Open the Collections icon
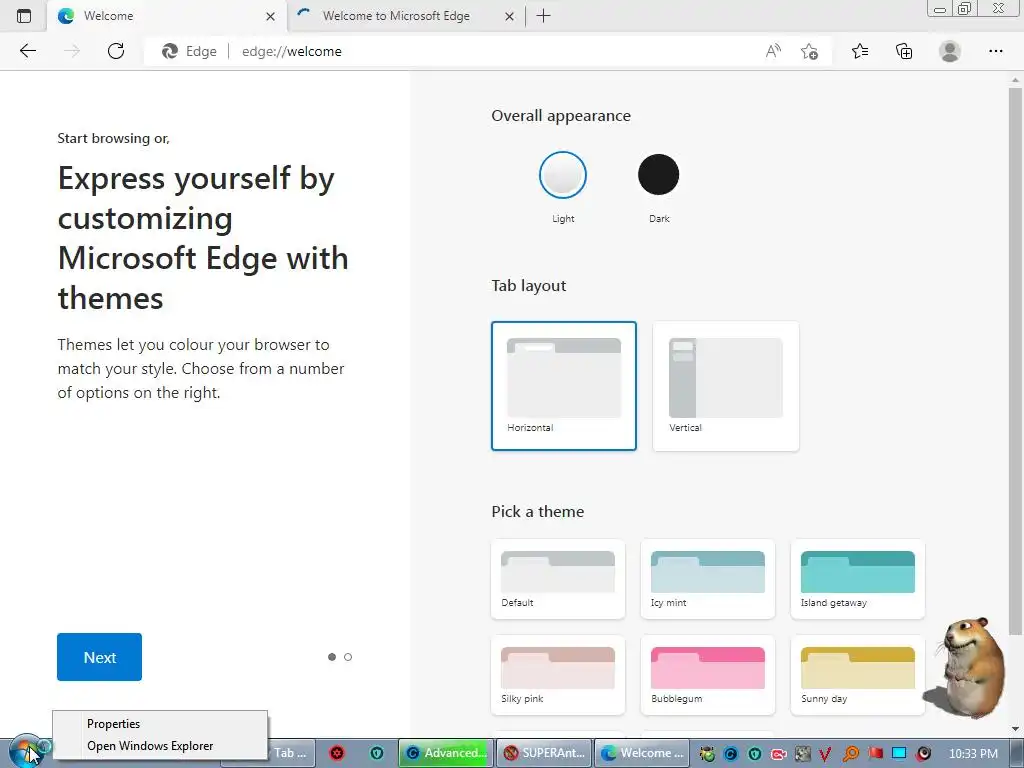Image resolution: width=1024 pixels, height=768 pixels. click(x=904, y=51)
